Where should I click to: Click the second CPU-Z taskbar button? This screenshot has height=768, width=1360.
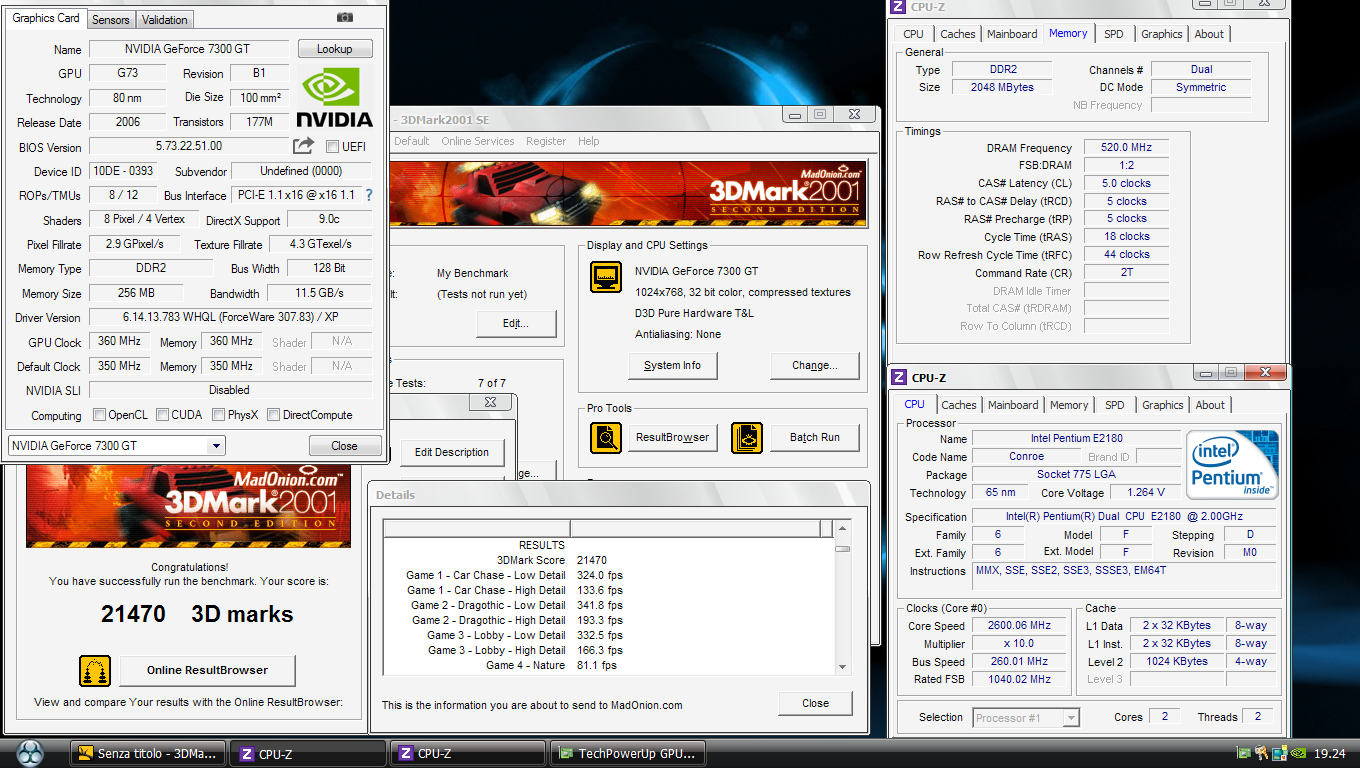pos(468,753)
